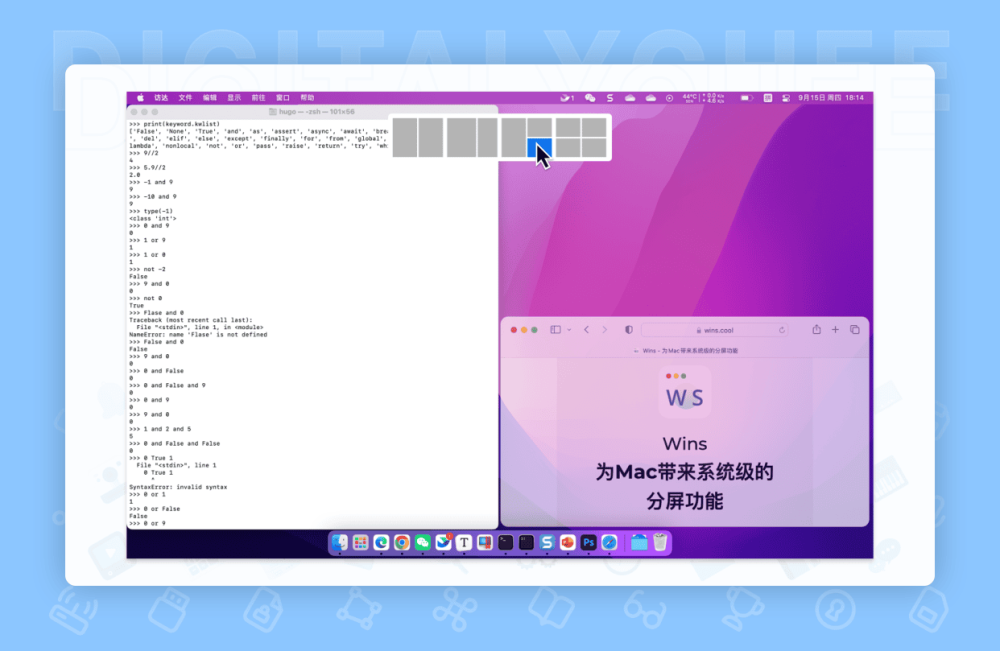Click the date and time 9月15日 18:14
The width and height of the screenshot is (1000, 651).
point(831,98)
